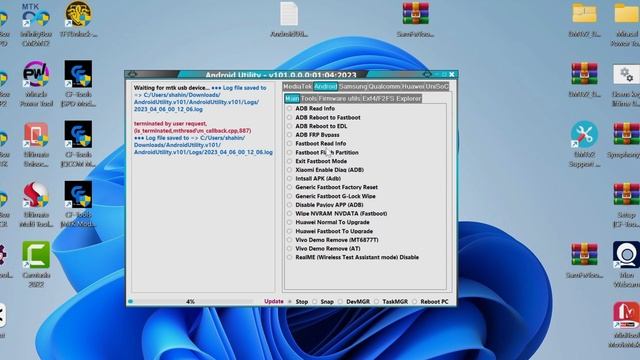Screen dimensions: 640x360
Task: Click the 4% progress bar
Action: [191, 302]
